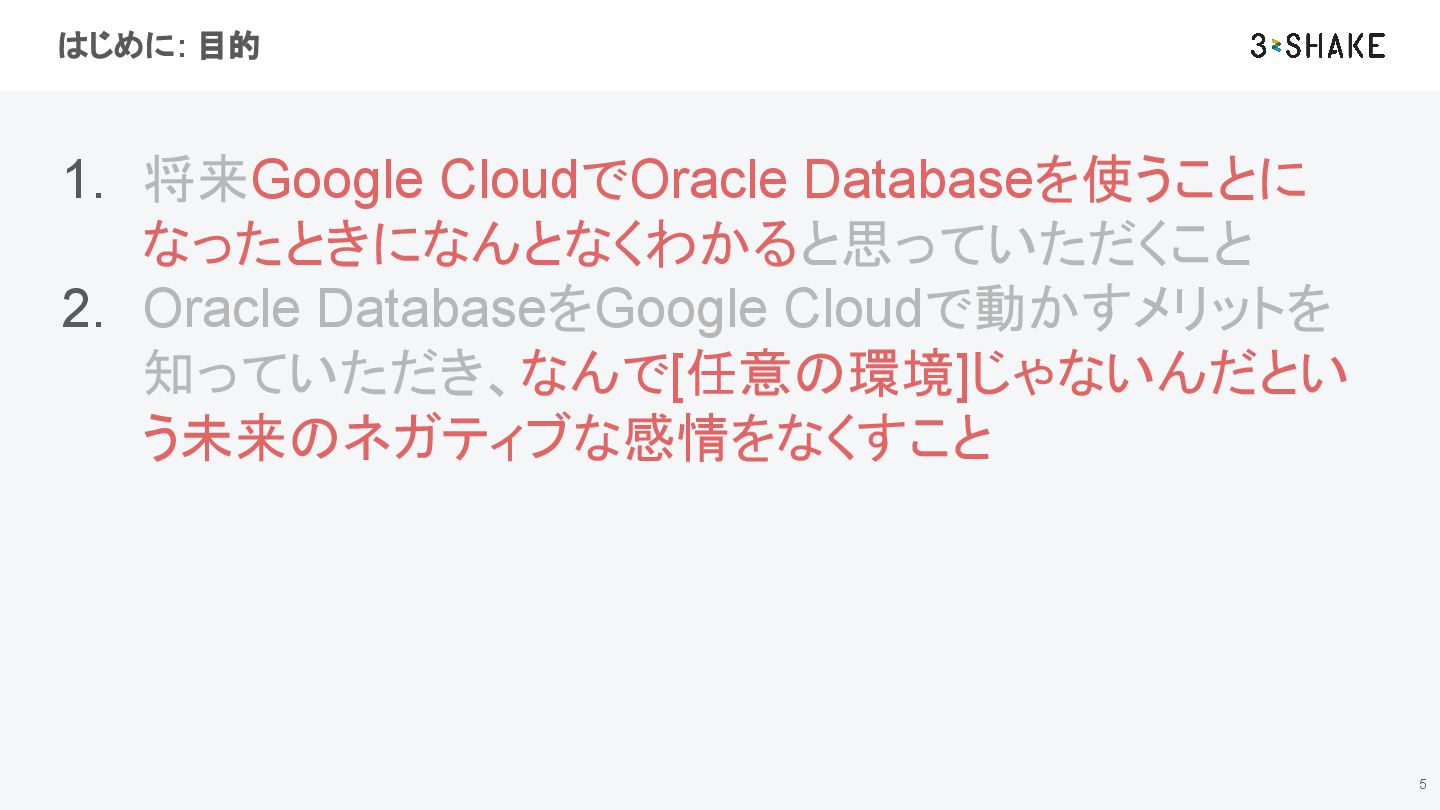Click the list number 1.
The width and height of the screenshot is (1440, 810).
click(x=84, y=182)
